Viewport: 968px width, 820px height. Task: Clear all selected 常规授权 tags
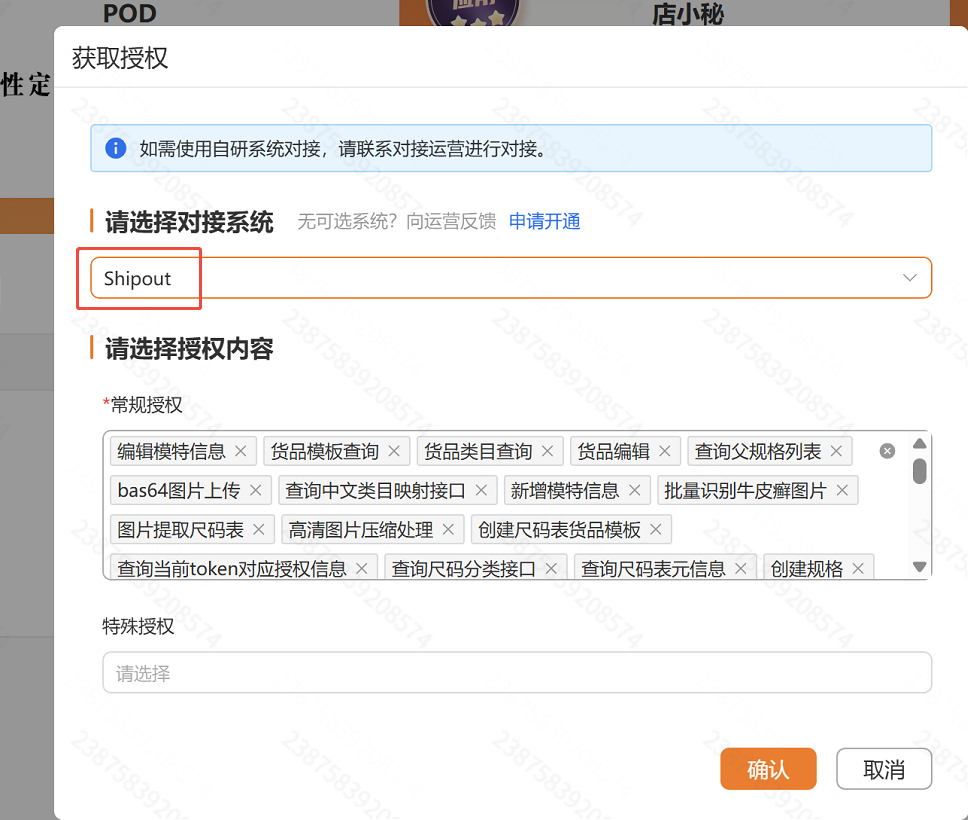[x=887, y=451]
